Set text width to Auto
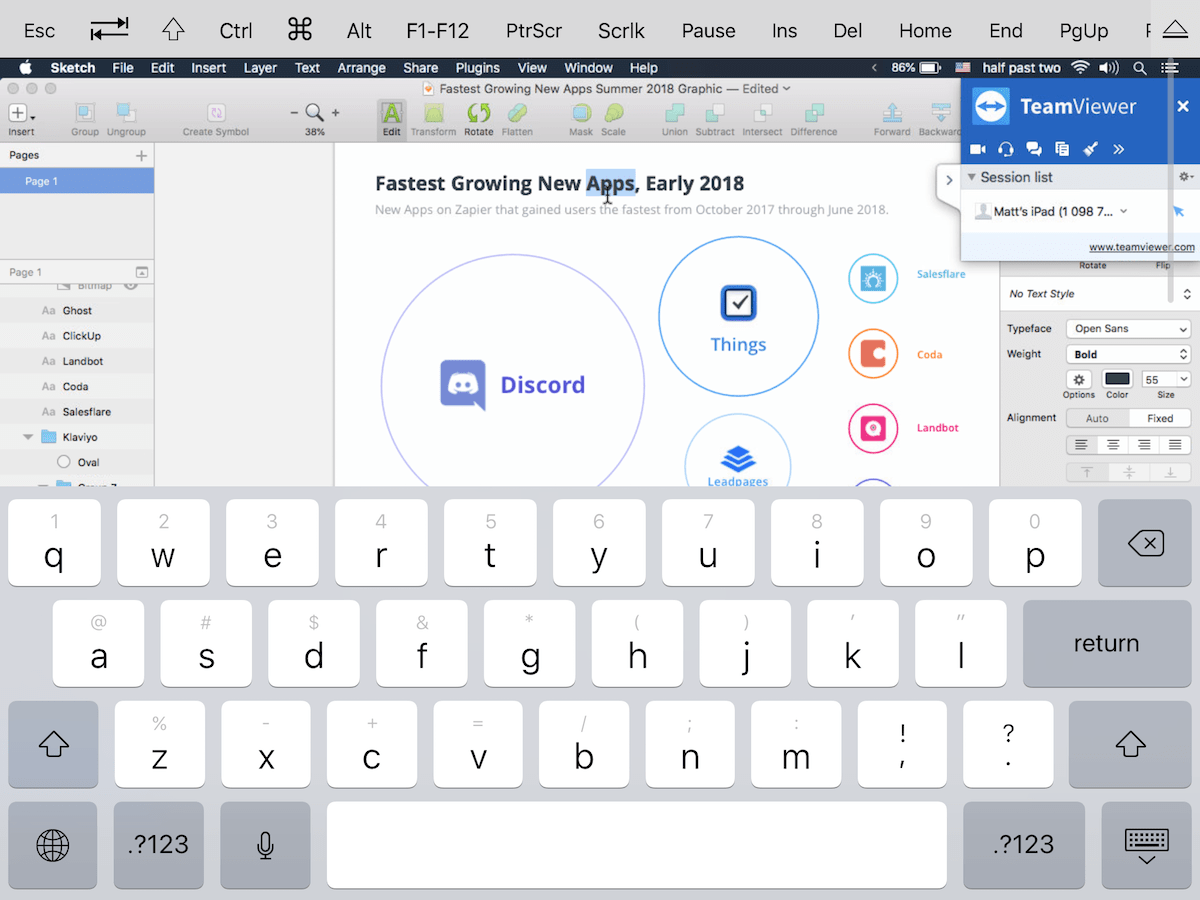This screenshot has width=1200, height=900. (x=1097, y=418)
